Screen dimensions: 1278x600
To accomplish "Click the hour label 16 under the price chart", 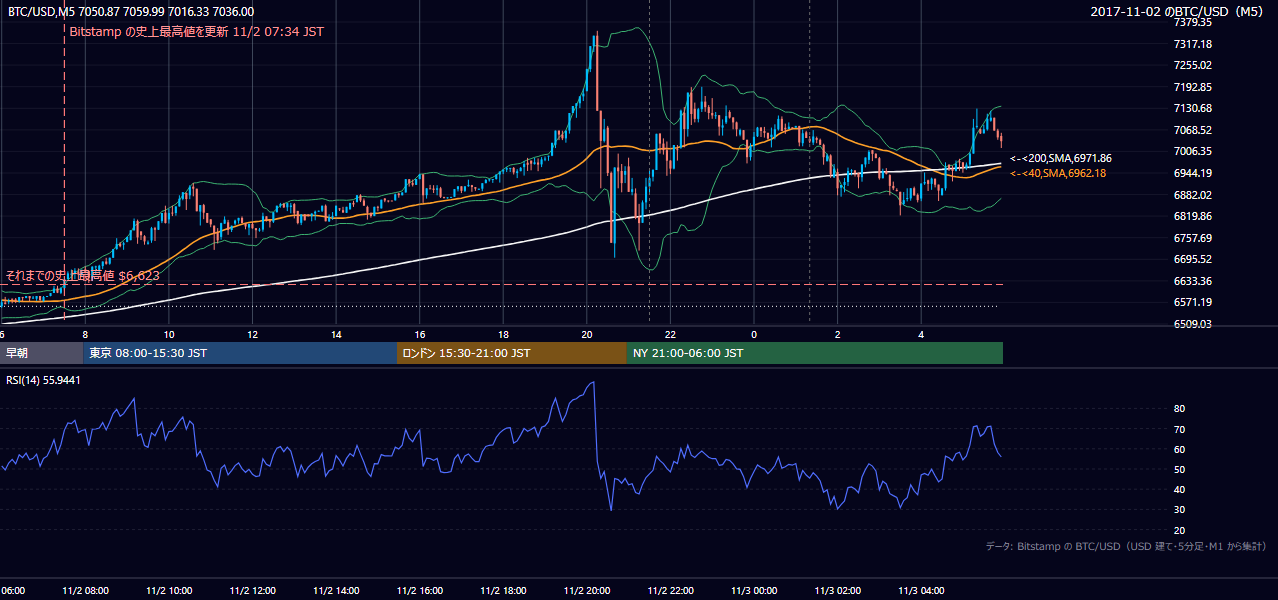I will click(420, 334).
